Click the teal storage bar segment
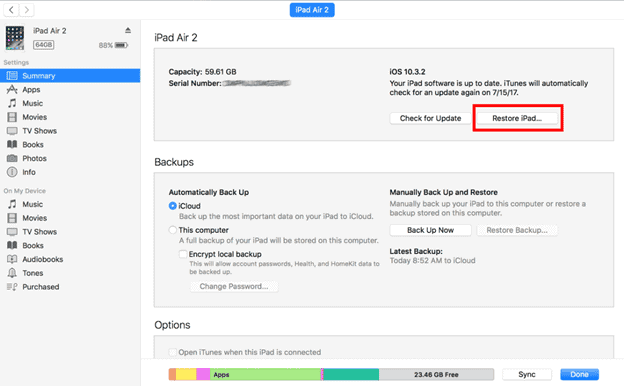Viewport: 624px width, 386px height. pyautogui.click(x=351, y=374)
